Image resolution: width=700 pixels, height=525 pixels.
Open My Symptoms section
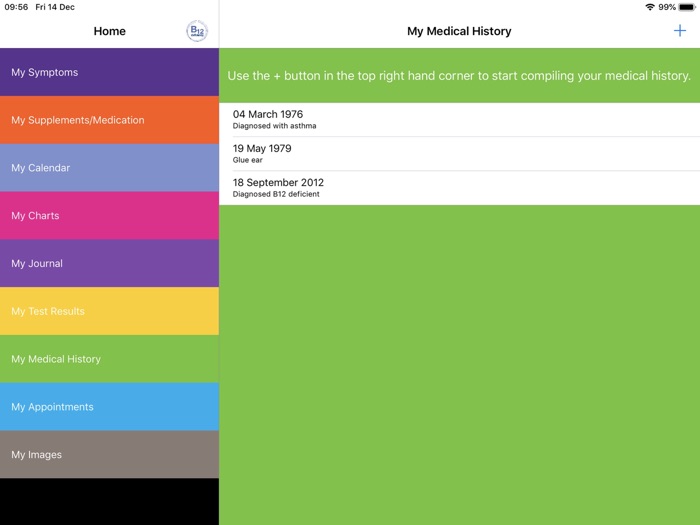point(109,72)
